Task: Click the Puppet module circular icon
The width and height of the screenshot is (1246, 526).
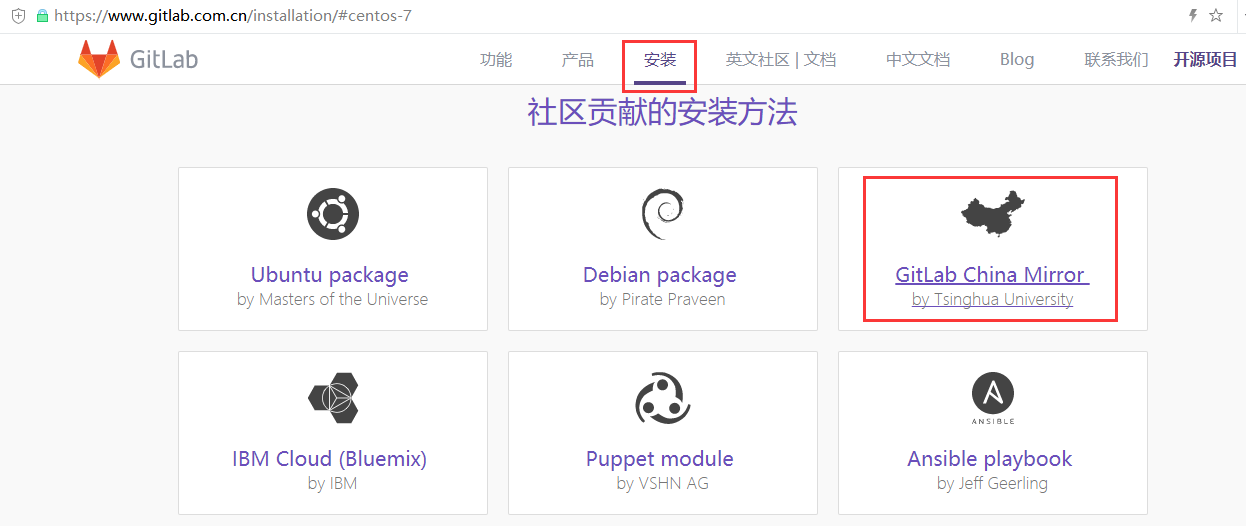Action: pyautogui.click(x=661, y=398)
